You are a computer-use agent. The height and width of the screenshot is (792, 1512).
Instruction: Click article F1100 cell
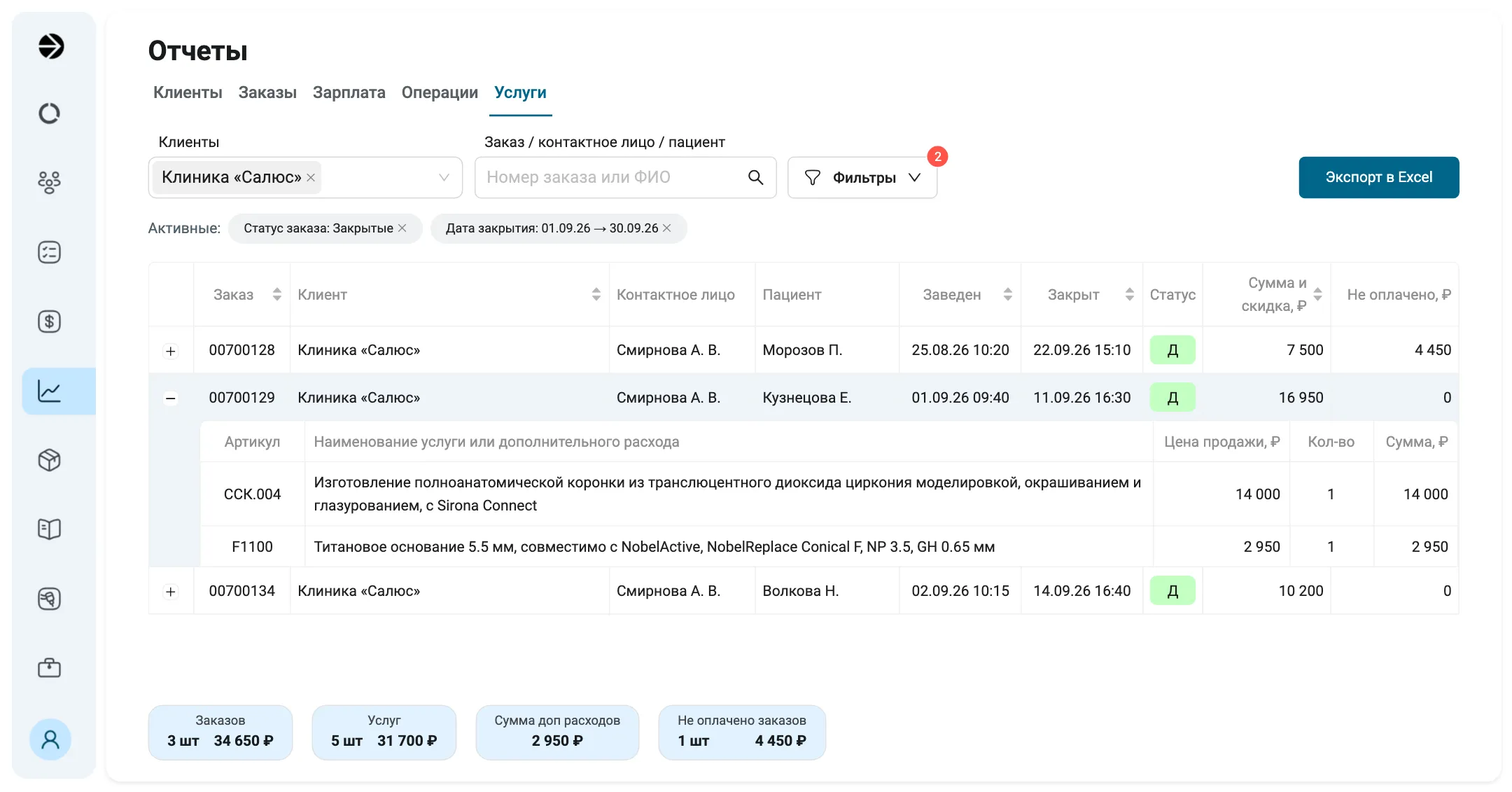[x=252, y=547]
